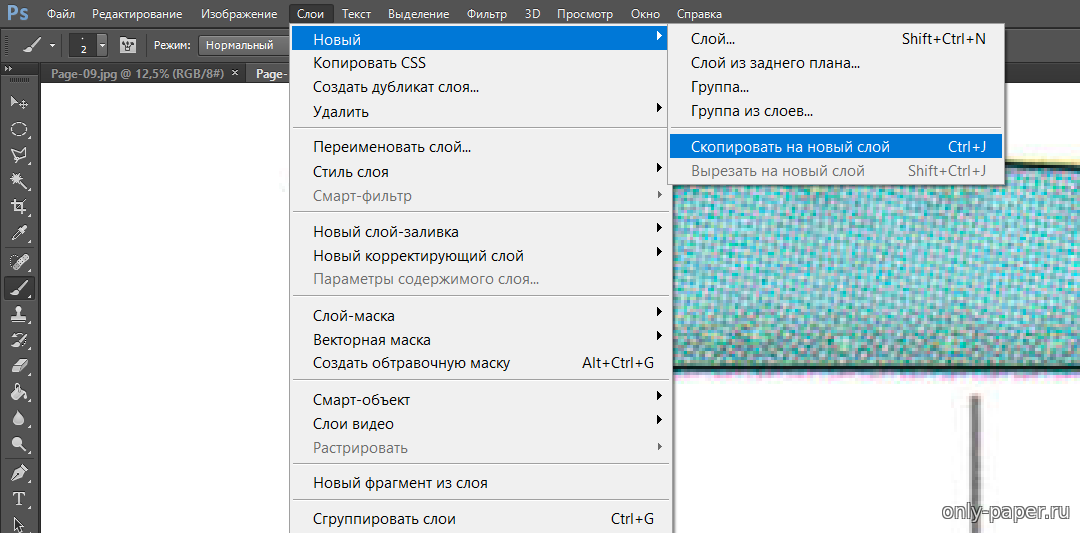1080x533 pixels.
Task: Expand the tools panel via double arrows
Action: tap(8, 66)
